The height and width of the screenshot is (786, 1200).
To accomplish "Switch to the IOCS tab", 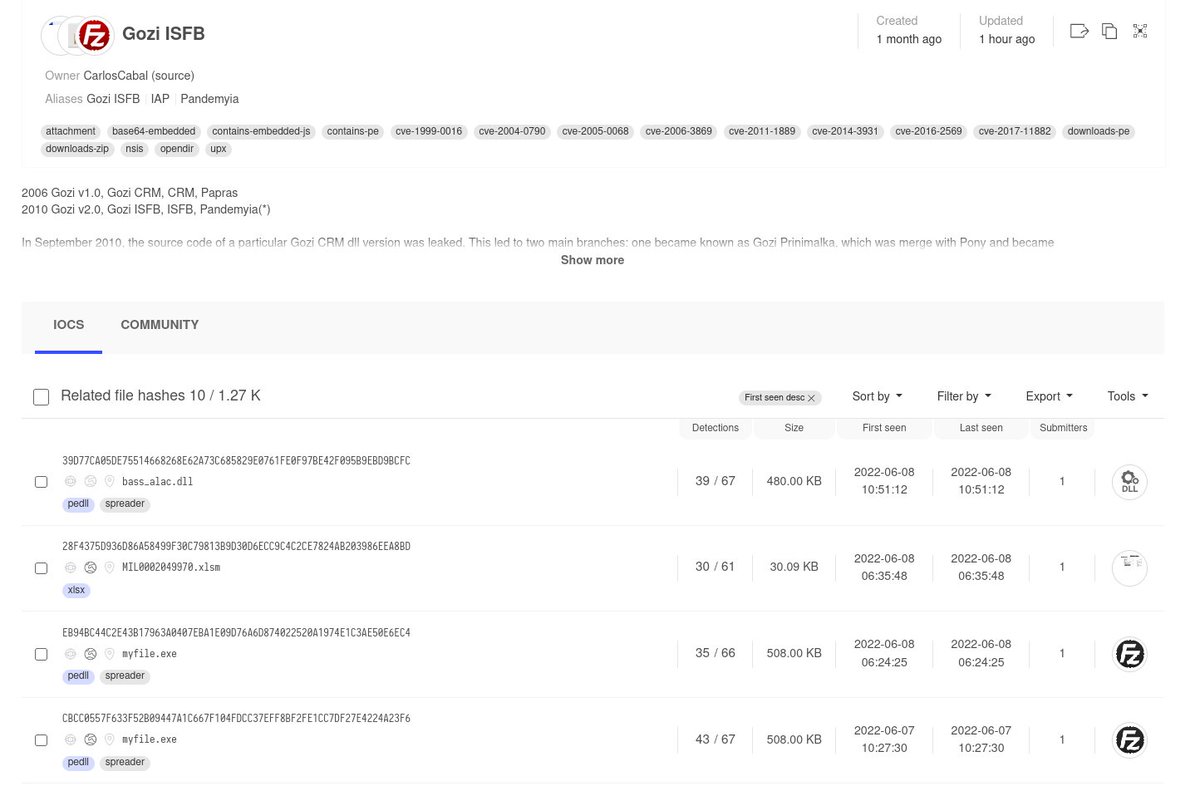I will point(68,325).
